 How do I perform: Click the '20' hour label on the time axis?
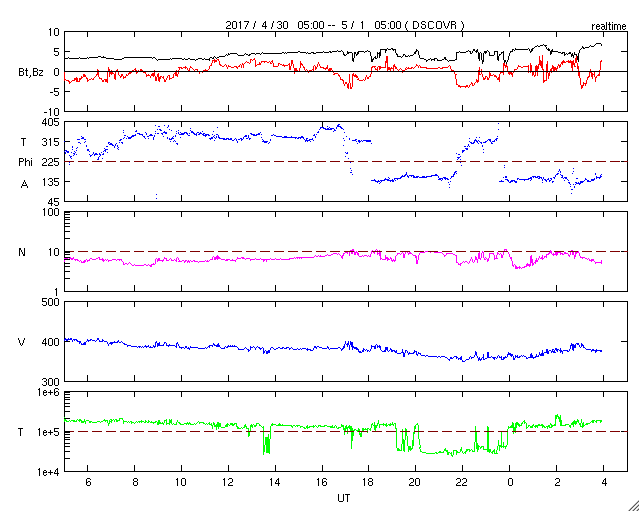(x=416, y=482)
